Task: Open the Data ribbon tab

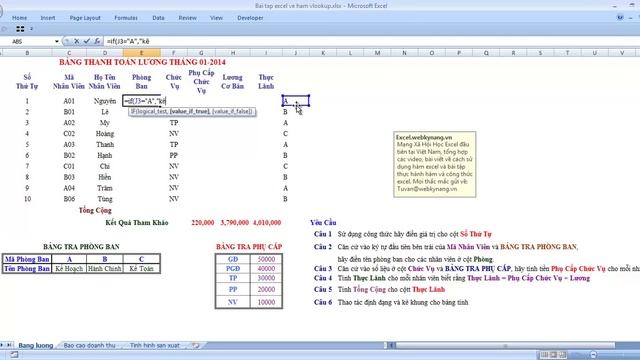Action: (158, 18)
